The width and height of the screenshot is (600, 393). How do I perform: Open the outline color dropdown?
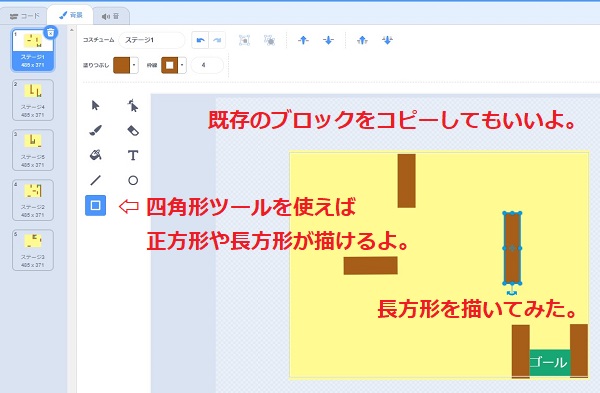click(x=182, y=65)
